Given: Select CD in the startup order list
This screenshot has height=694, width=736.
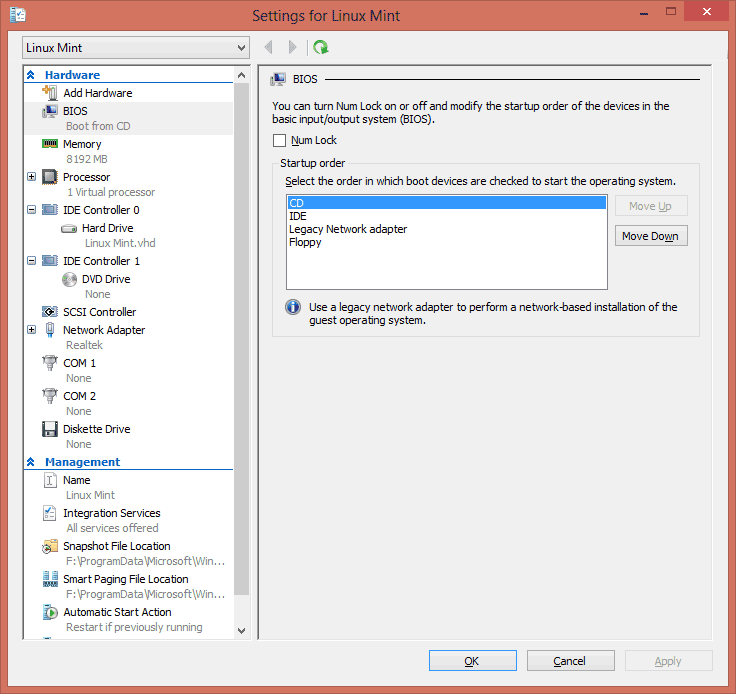Looking at the screenshot, I should [446, 203].
